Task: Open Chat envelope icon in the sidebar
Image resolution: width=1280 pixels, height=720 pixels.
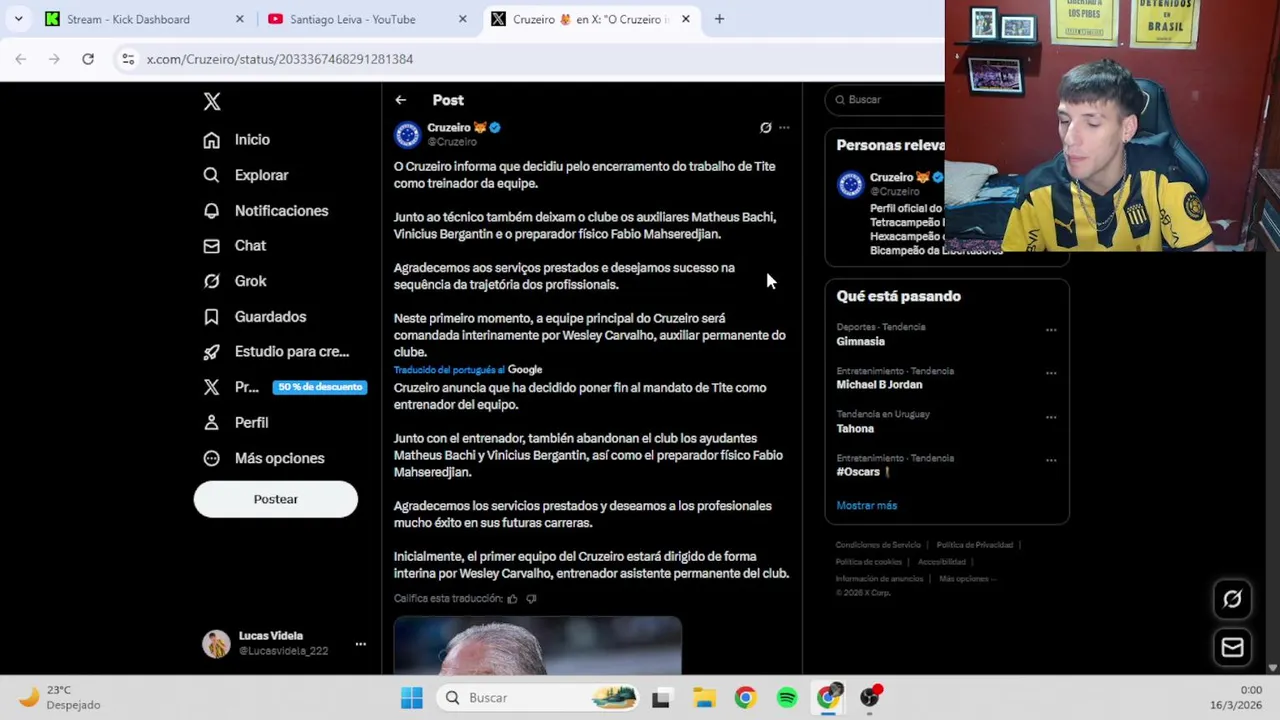Action: (211, 246)
